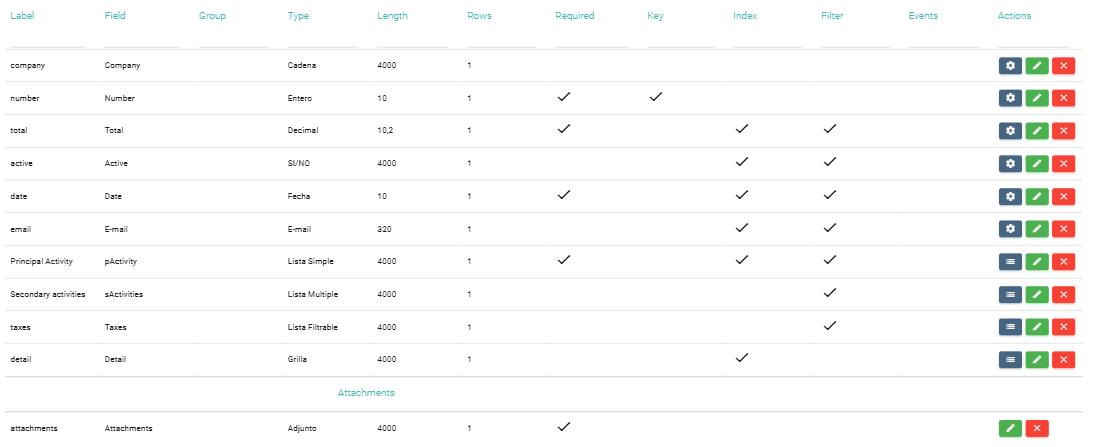This screenshot has width=1100, height=447.
Task: Toggle Filter checkmark for active row
Action: [830, 162]
